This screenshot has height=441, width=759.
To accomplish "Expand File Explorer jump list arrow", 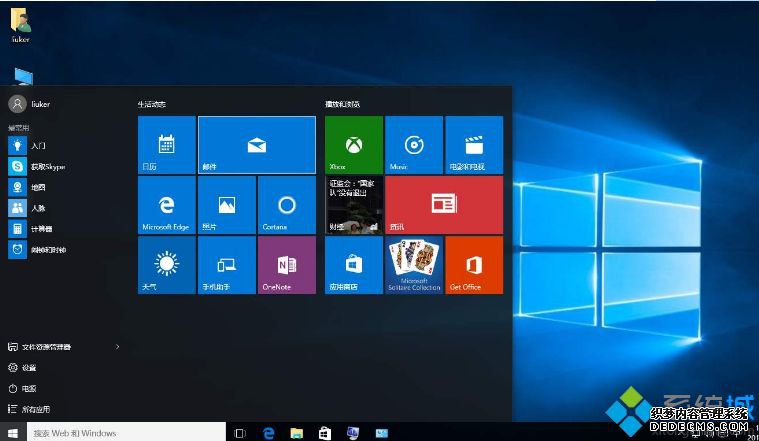I will pos(117,347).
